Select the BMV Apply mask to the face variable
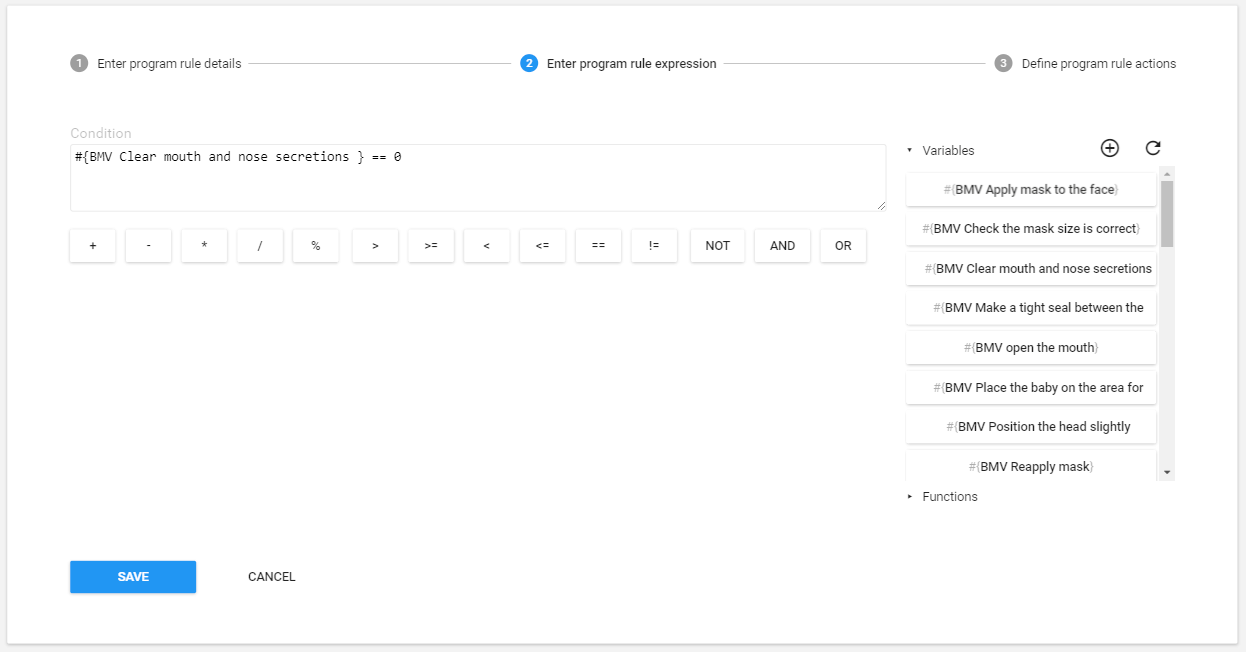The height and width of the screenshot is (652, 1246). 1031,190
